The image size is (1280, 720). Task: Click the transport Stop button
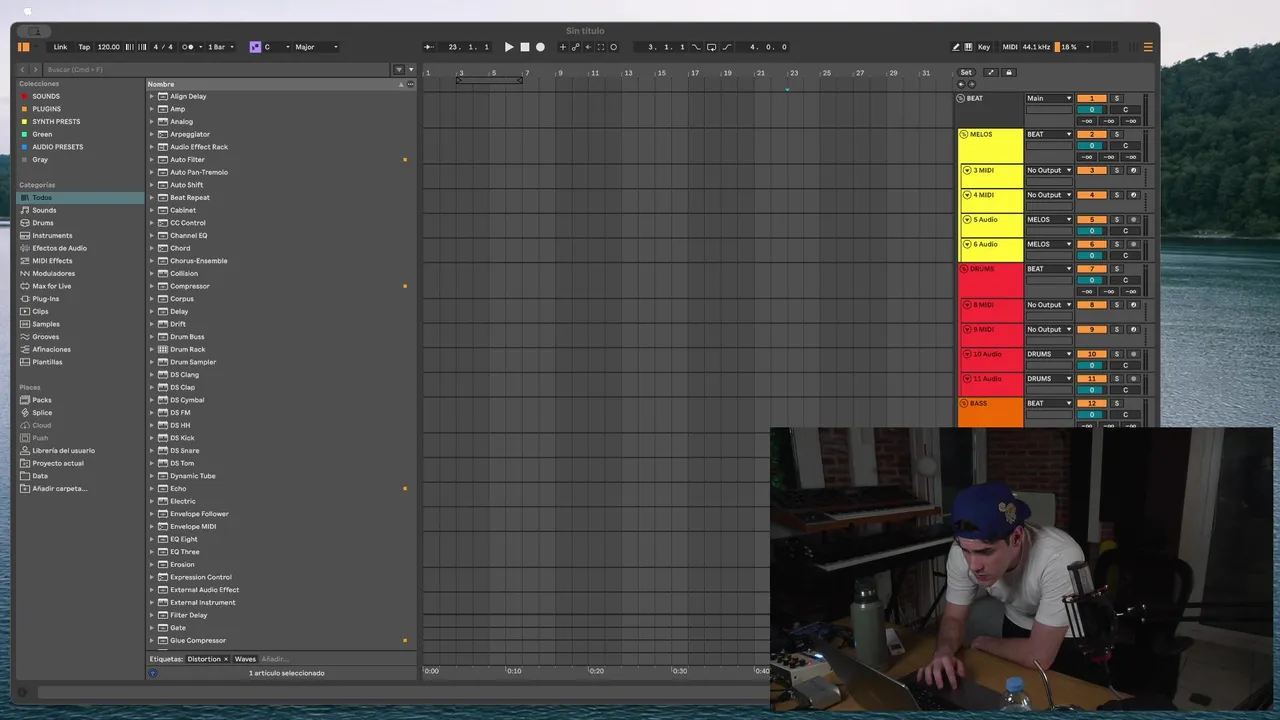click(525, 47)
